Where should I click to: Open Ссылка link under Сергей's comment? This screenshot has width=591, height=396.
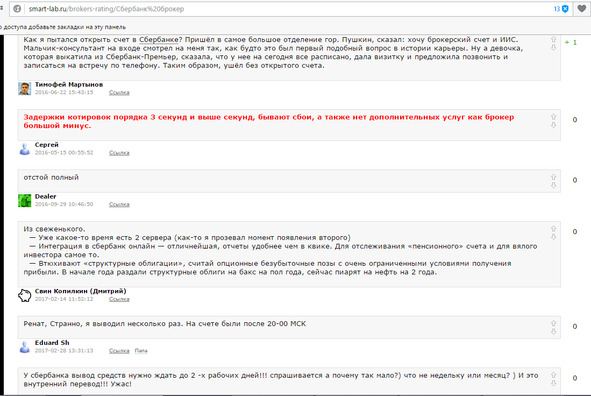[119, 153]
